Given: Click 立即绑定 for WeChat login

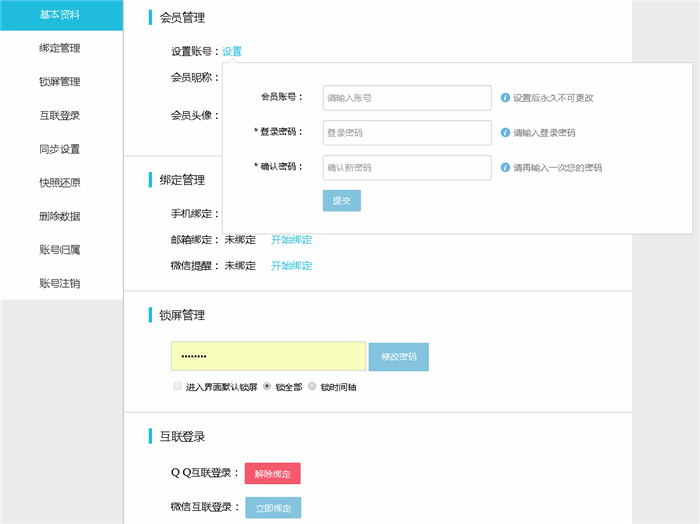Looking at the screenshot, I should (272, 508).
